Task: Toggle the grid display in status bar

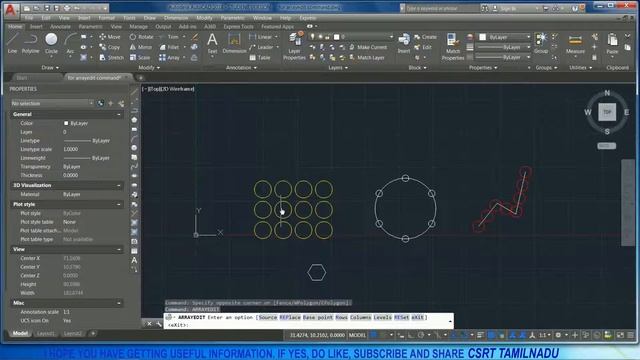Action: [373, 335]
